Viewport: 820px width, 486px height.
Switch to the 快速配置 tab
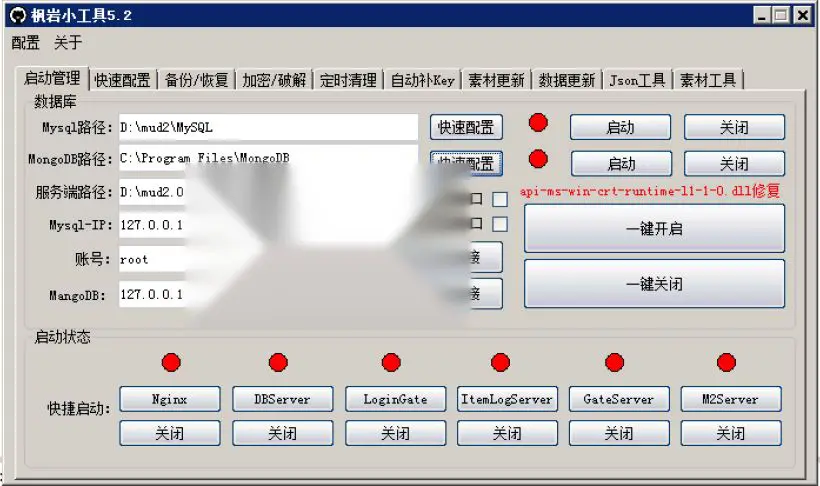point(122,80)
